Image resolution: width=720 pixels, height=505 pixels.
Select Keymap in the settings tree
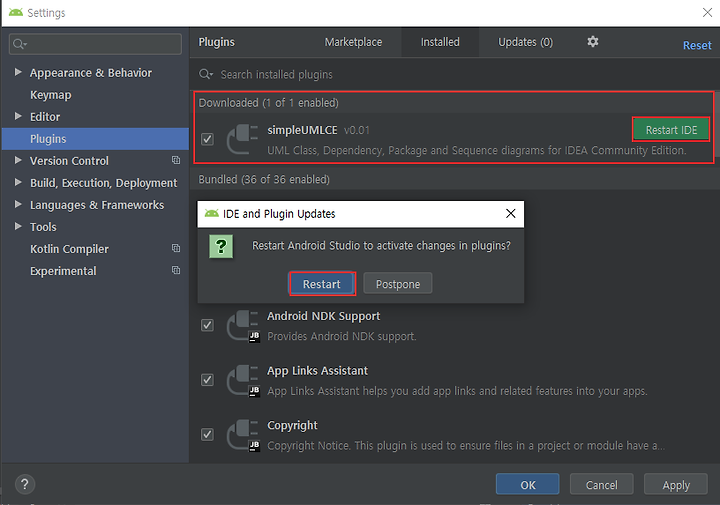[x=51, y=95]
